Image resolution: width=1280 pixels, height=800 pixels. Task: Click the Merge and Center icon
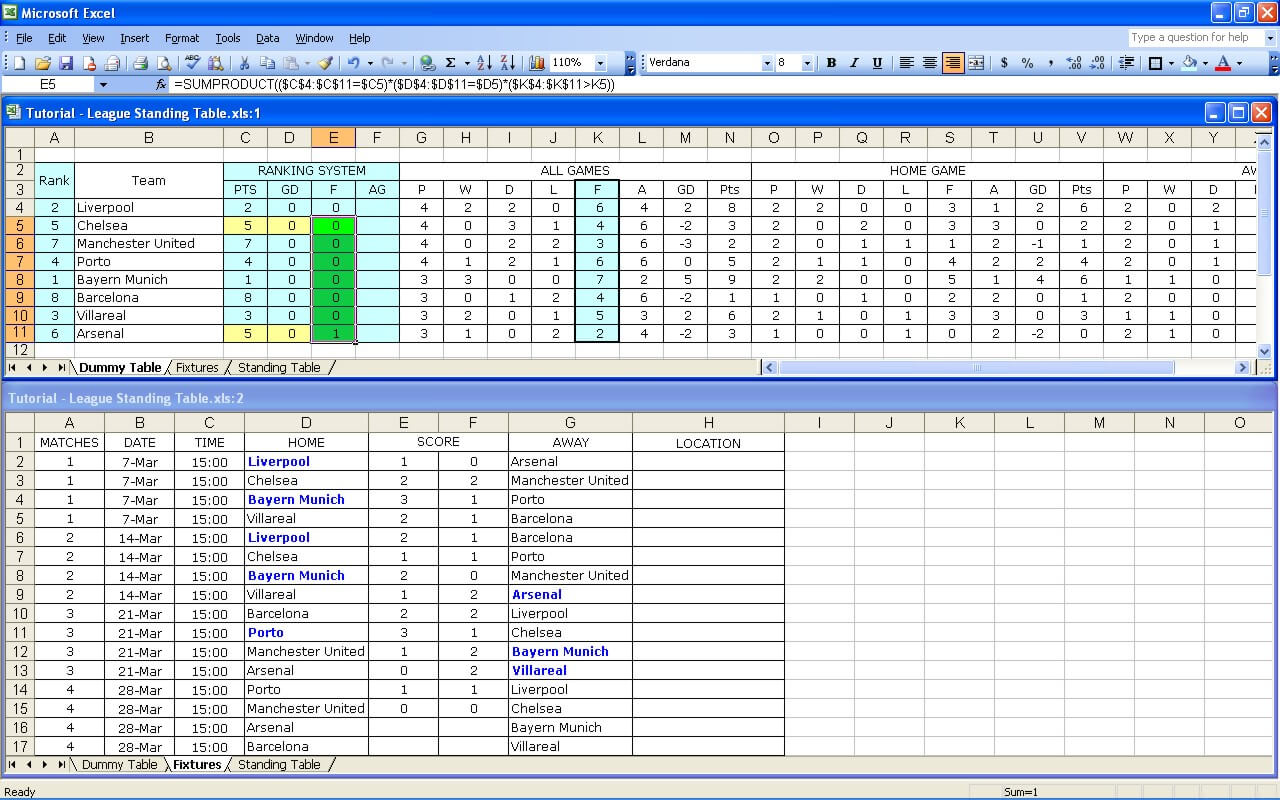976,63
